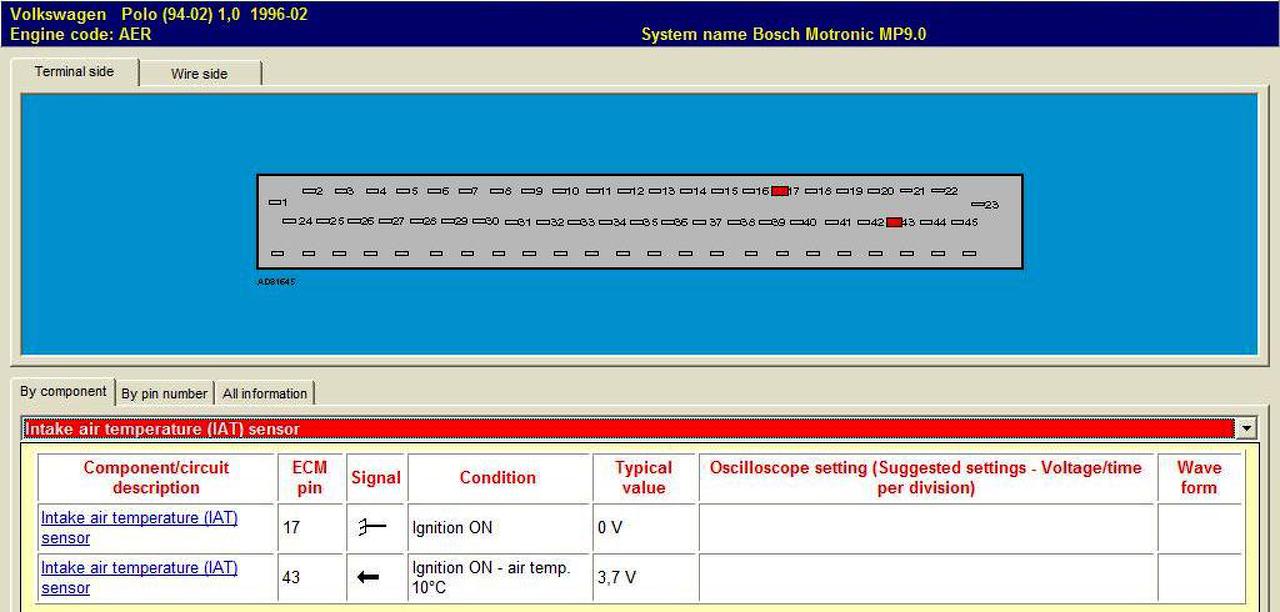Open IAT sensor link for pin 43

point(139,578)
